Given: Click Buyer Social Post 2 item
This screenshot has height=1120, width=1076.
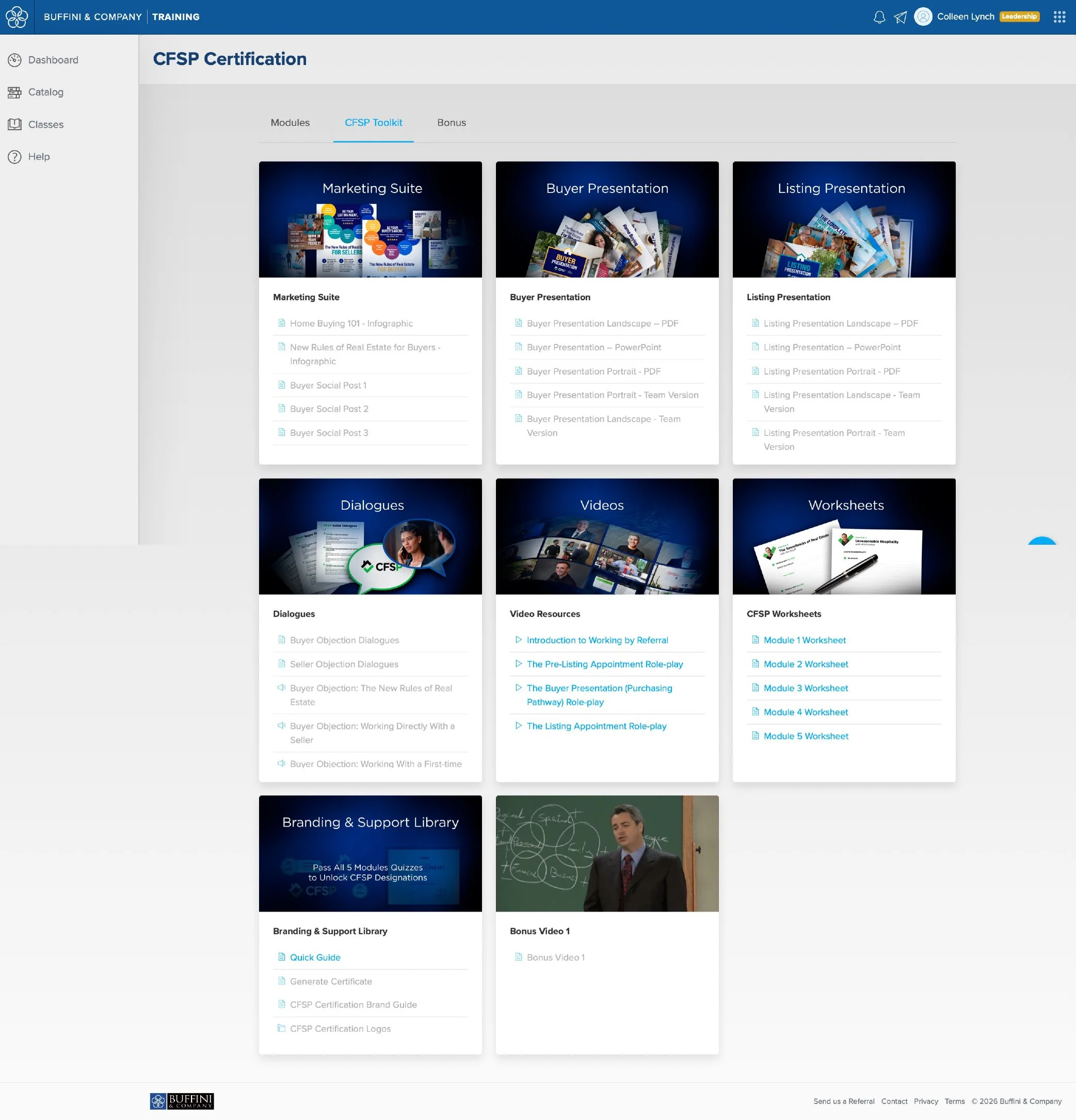Looking at the screenshot, I should tap(329, 409).
